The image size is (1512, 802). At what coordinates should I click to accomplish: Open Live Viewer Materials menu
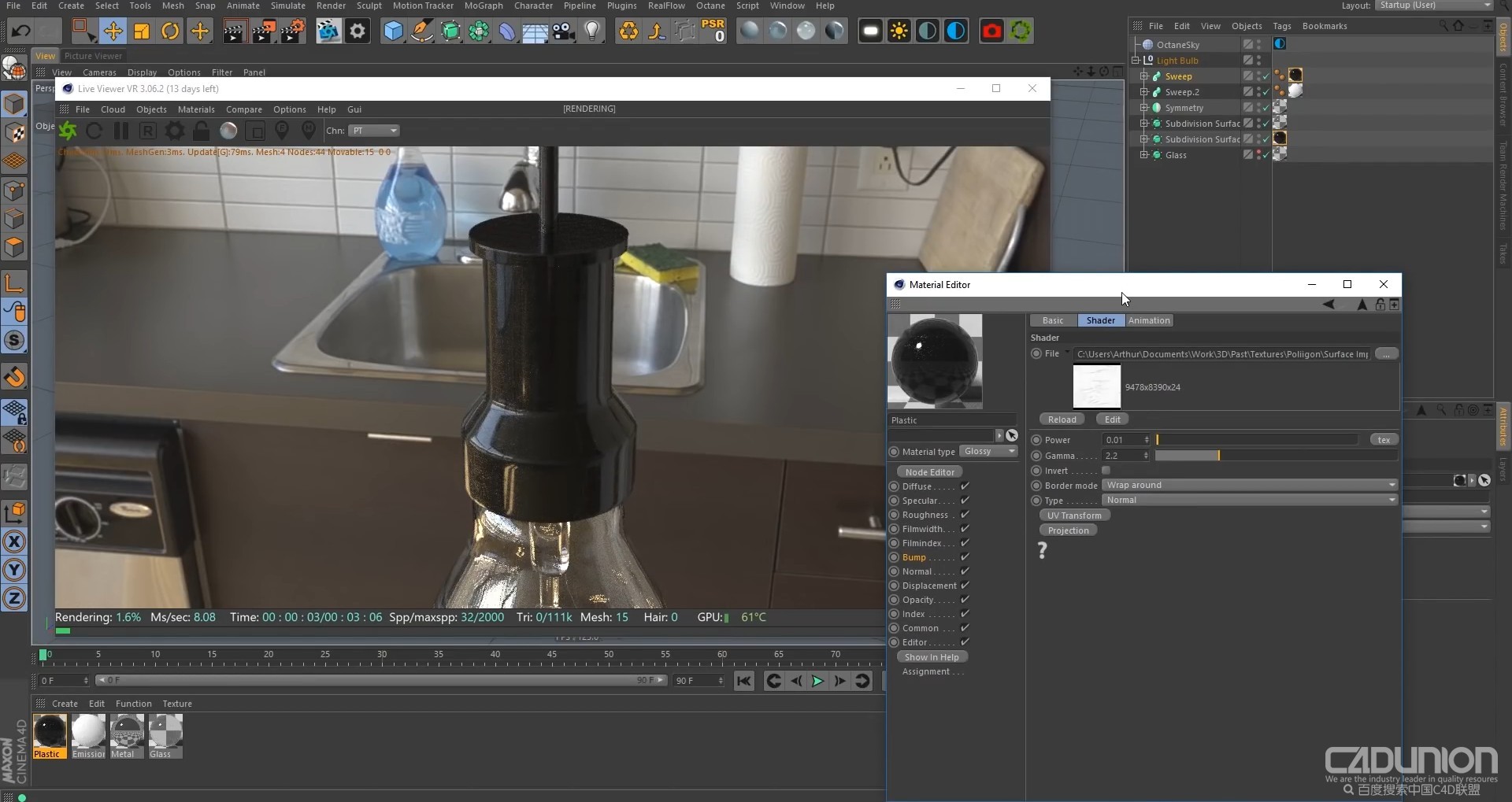tap(196, 109)
